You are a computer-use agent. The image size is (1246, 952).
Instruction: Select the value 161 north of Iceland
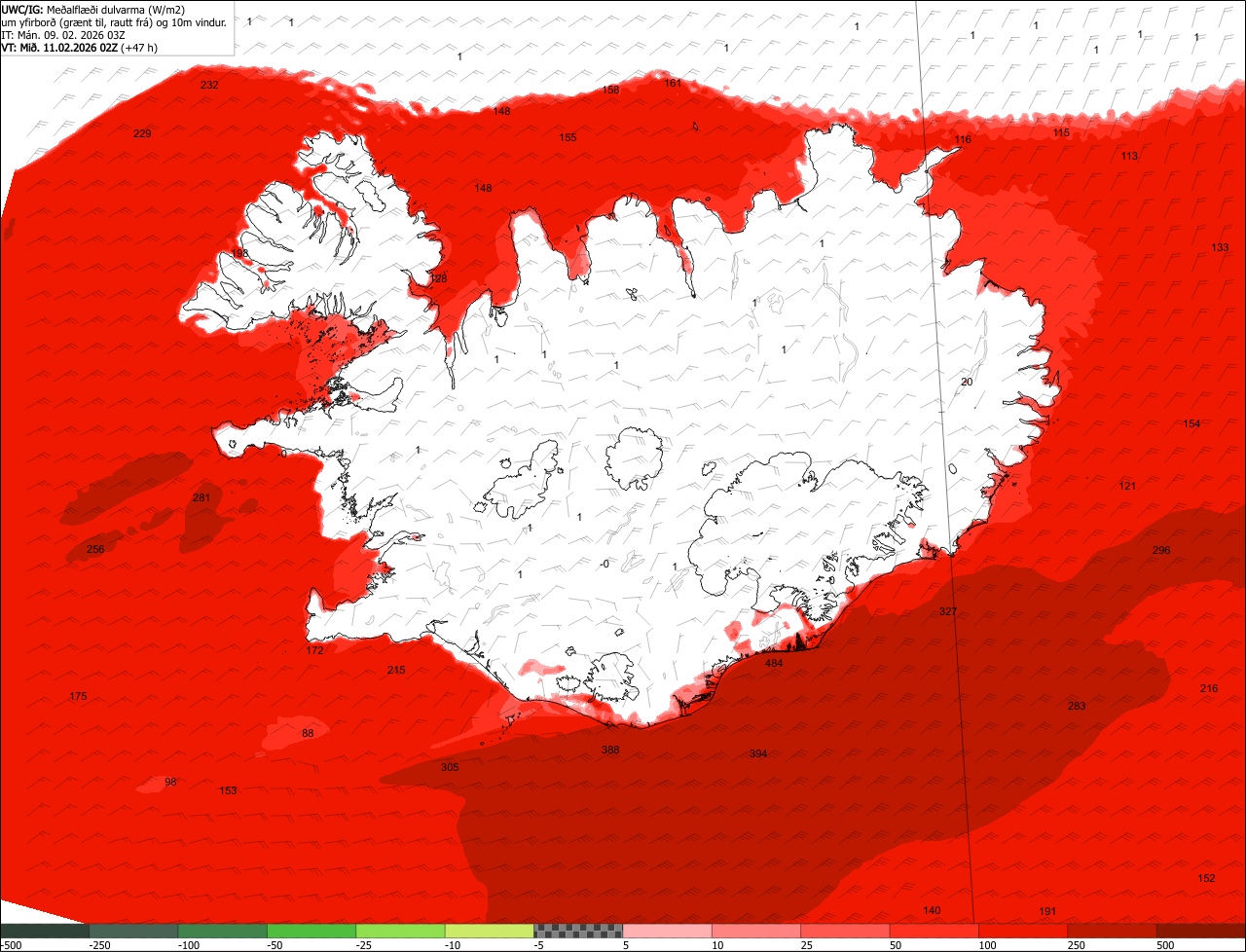[x=673, y=83]
